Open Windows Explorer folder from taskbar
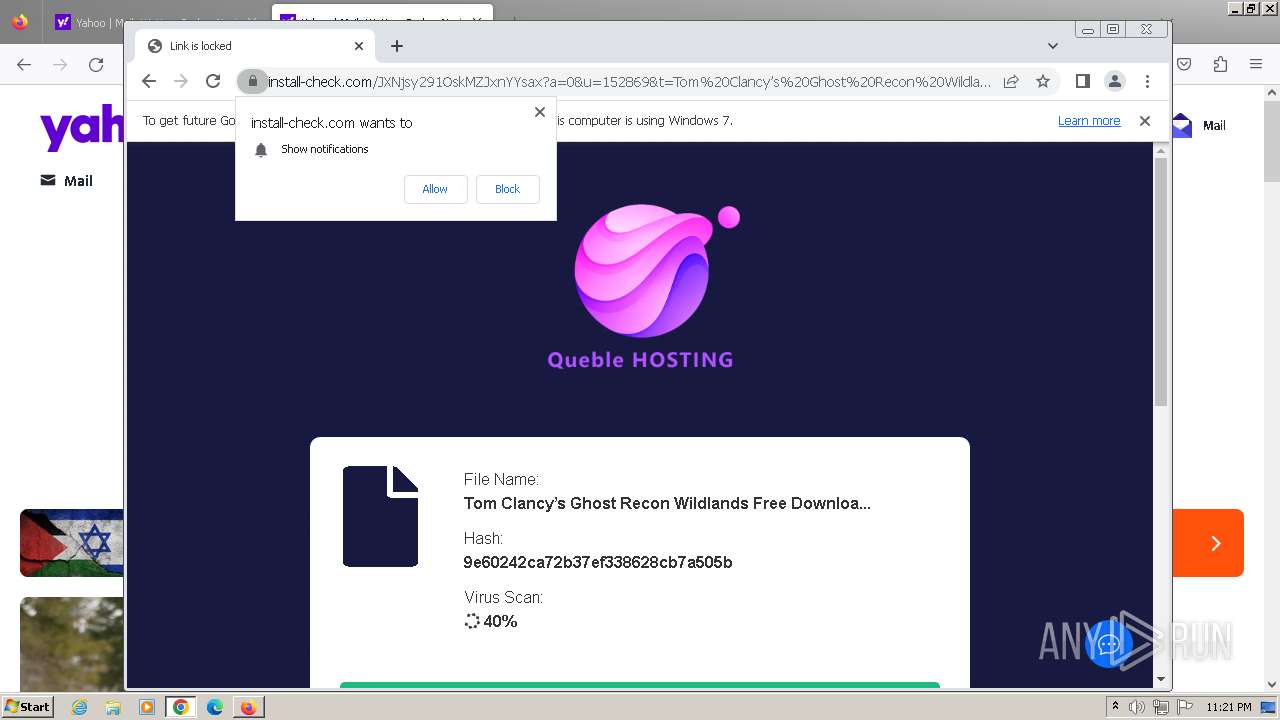The image size is (1280, 720). tap(113, 707)
